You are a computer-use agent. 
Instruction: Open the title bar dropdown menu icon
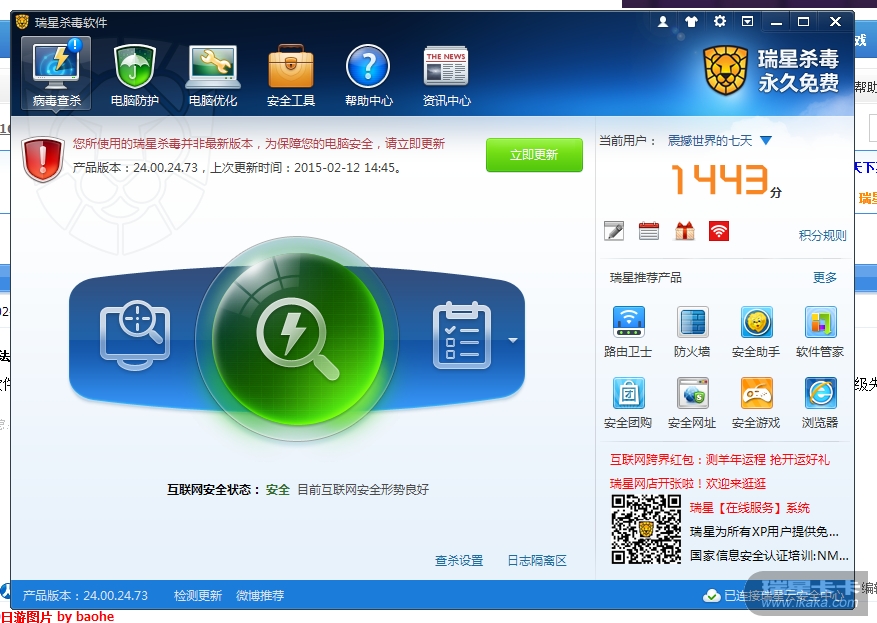(747, 22)
